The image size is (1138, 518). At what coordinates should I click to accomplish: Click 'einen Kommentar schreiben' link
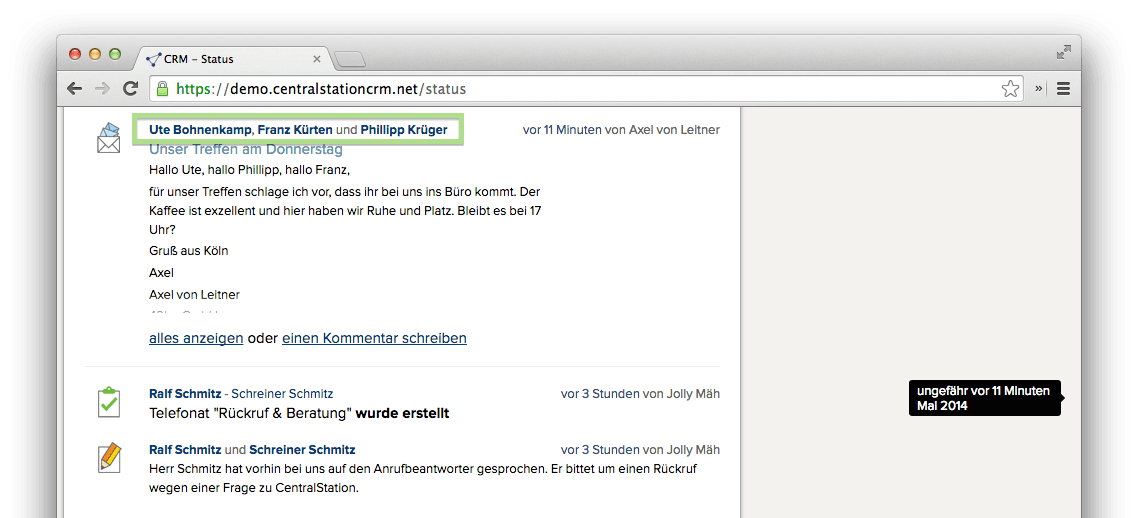[374, 338]
